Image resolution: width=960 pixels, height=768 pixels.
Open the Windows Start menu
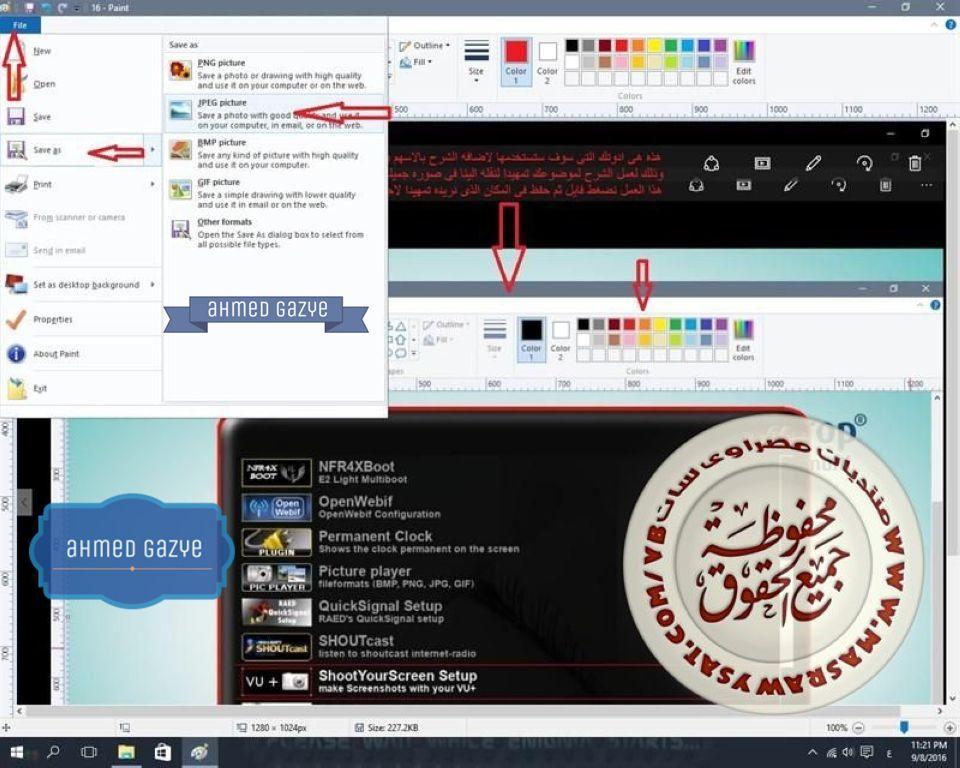(17, 752)
